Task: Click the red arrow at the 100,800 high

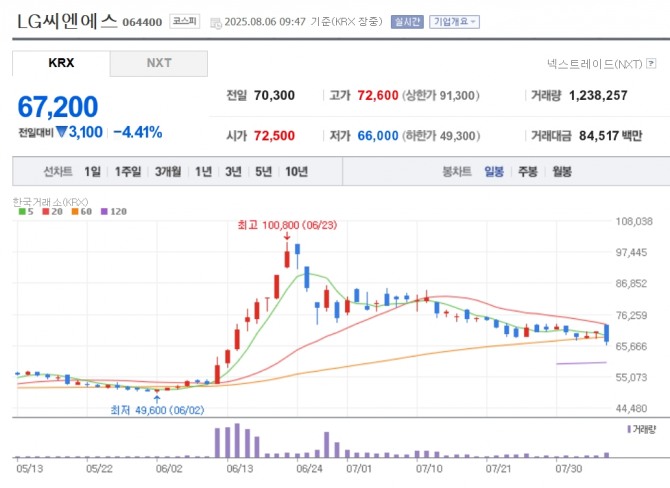Action: coord(288,236)
